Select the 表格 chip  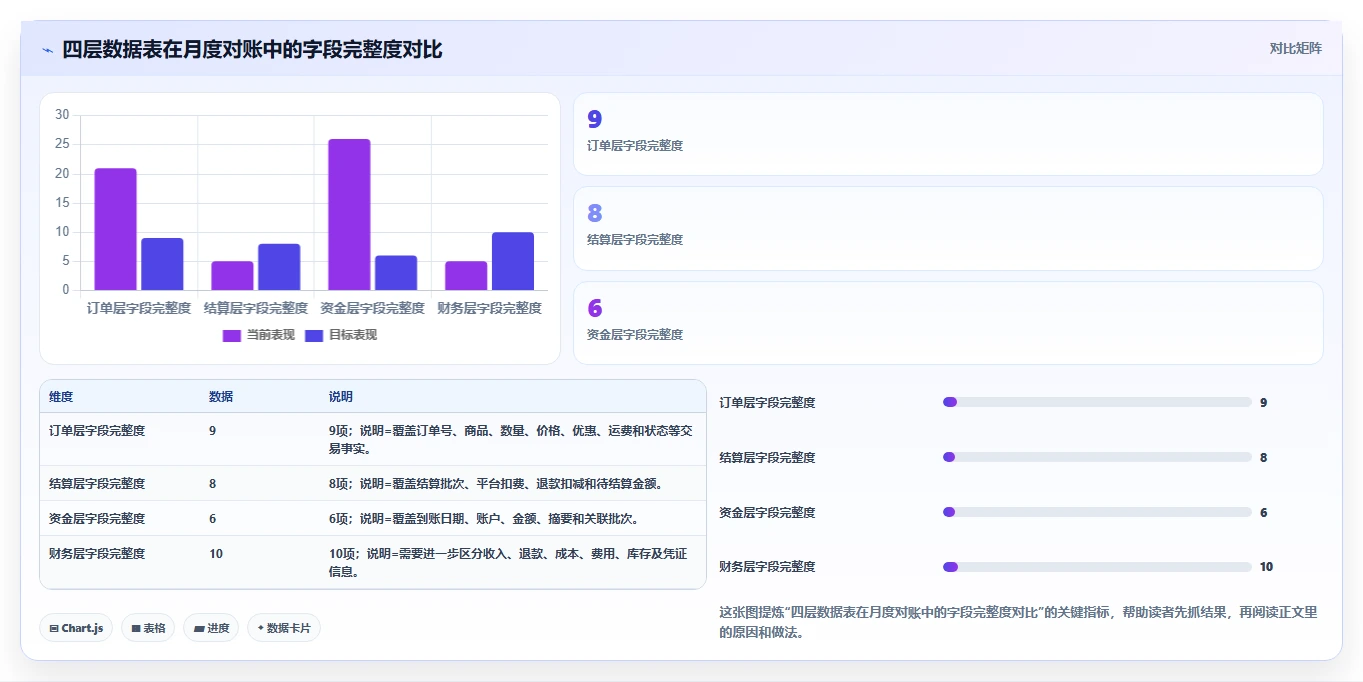point(148,628)
